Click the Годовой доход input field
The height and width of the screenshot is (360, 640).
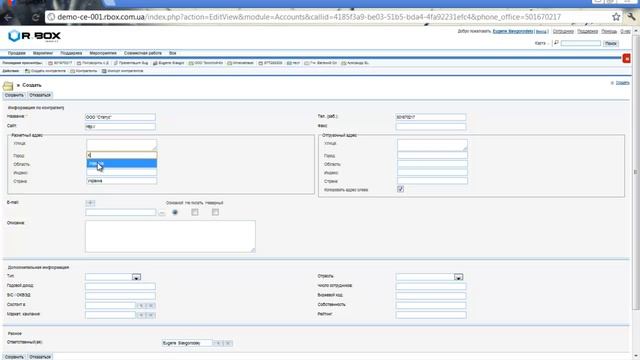[120, 286]
